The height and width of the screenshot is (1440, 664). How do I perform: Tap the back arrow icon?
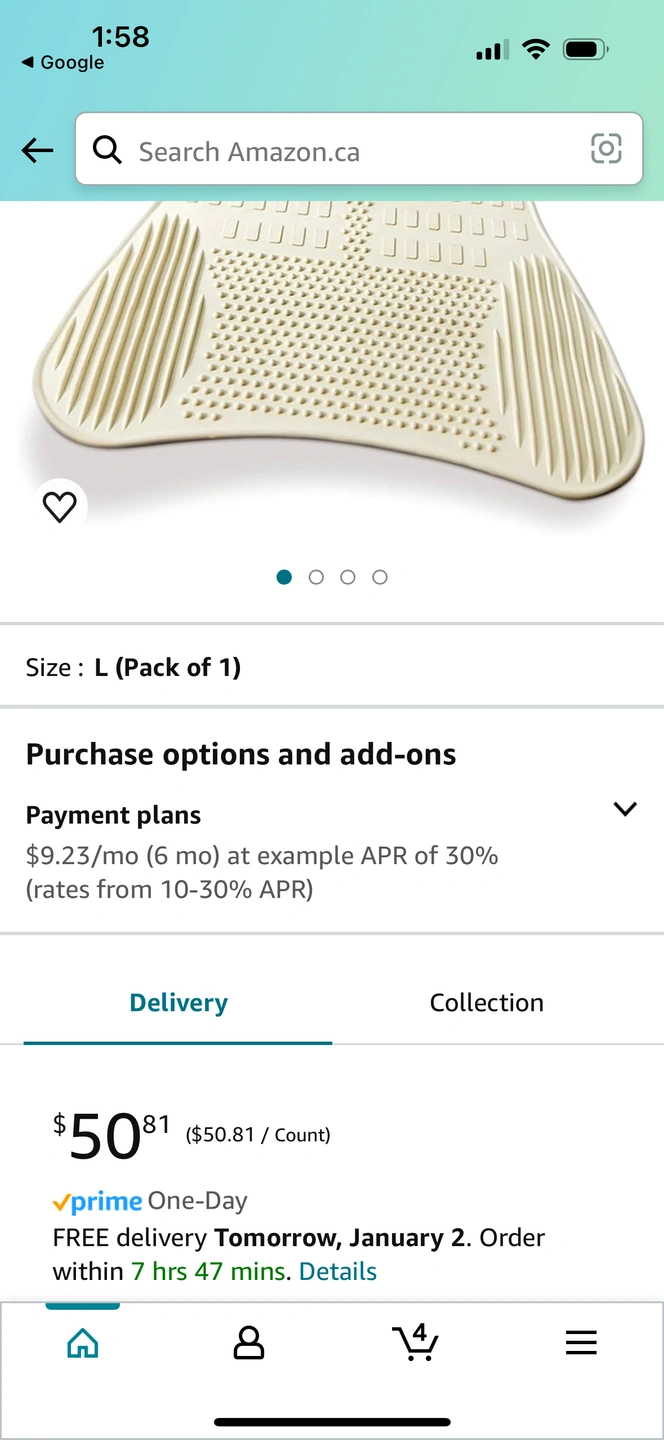click(37, 150)
